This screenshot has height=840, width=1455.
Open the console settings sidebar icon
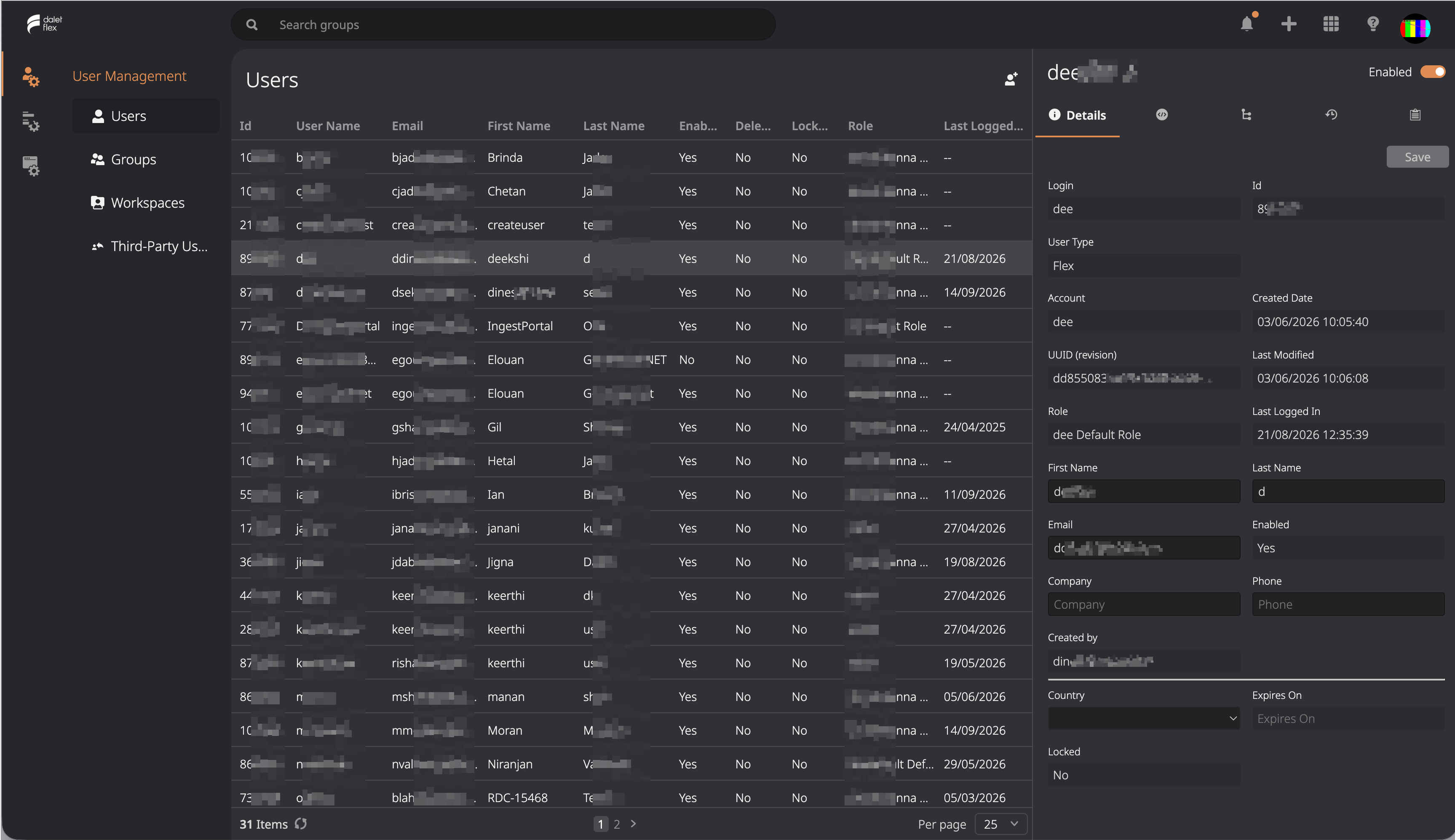coord(31,166)
